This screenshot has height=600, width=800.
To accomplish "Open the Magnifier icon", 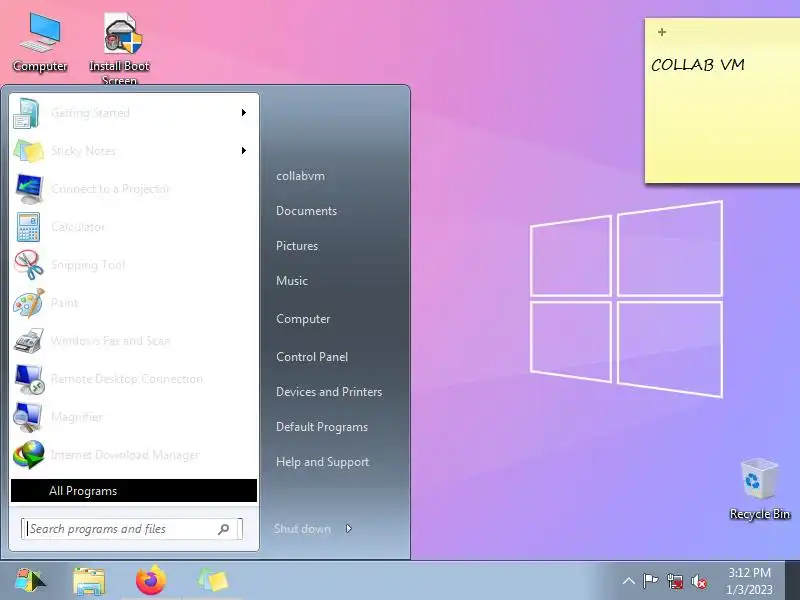I will pos(28,417).
